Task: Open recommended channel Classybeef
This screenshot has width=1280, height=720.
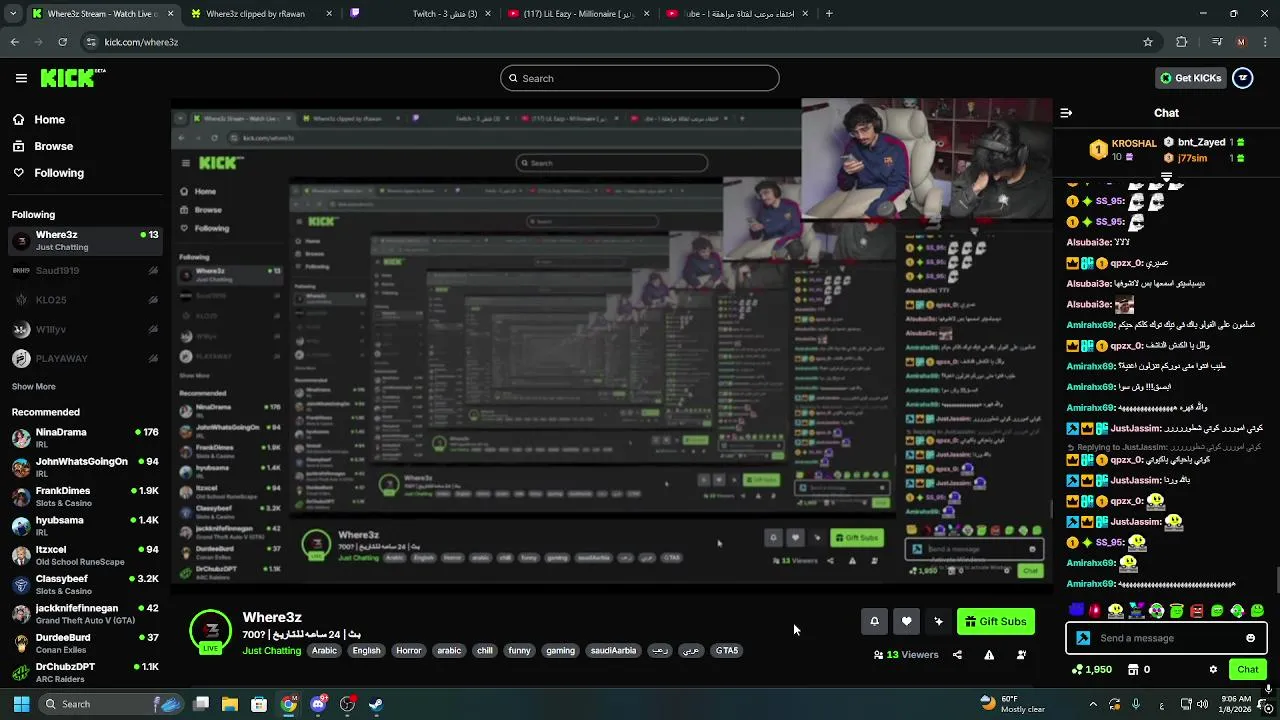Action: coord(85,584)
